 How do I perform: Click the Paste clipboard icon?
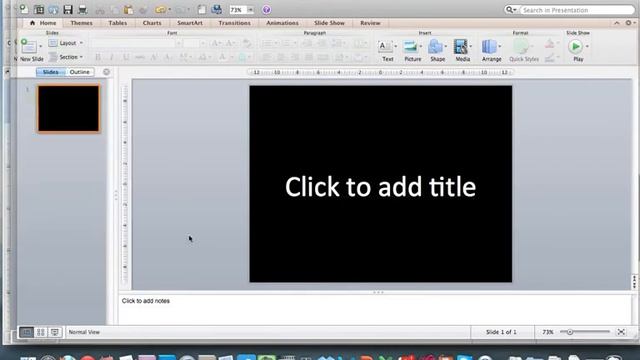point(129,9)
